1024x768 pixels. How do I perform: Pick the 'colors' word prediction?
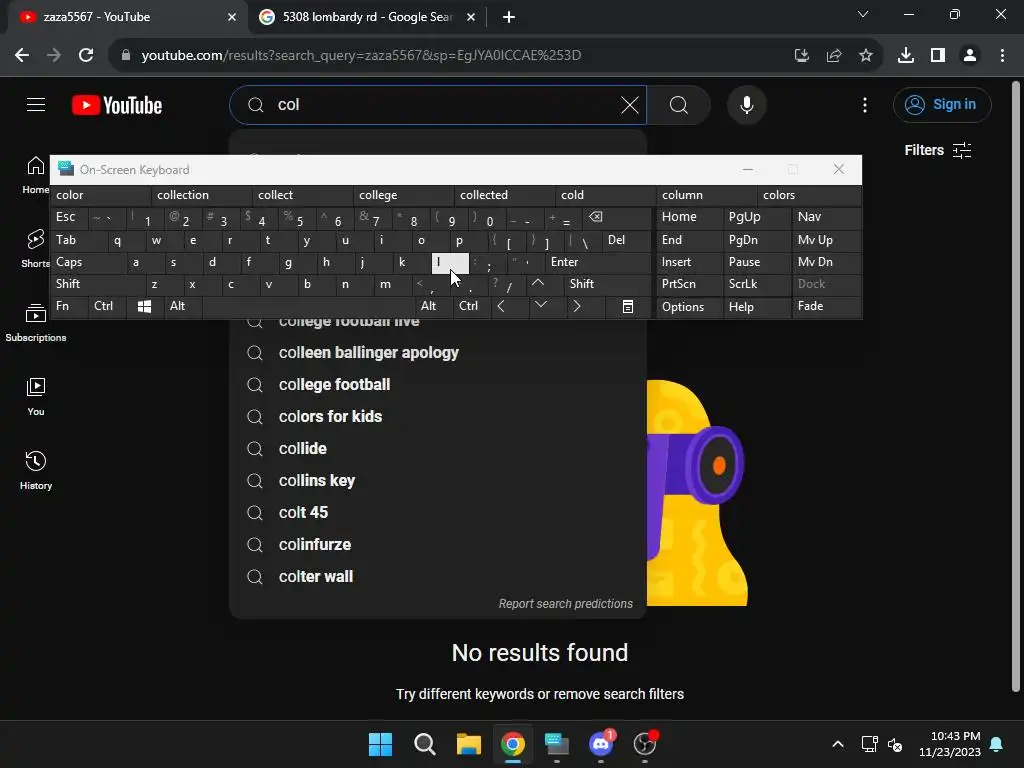click(x=808, y=195)
